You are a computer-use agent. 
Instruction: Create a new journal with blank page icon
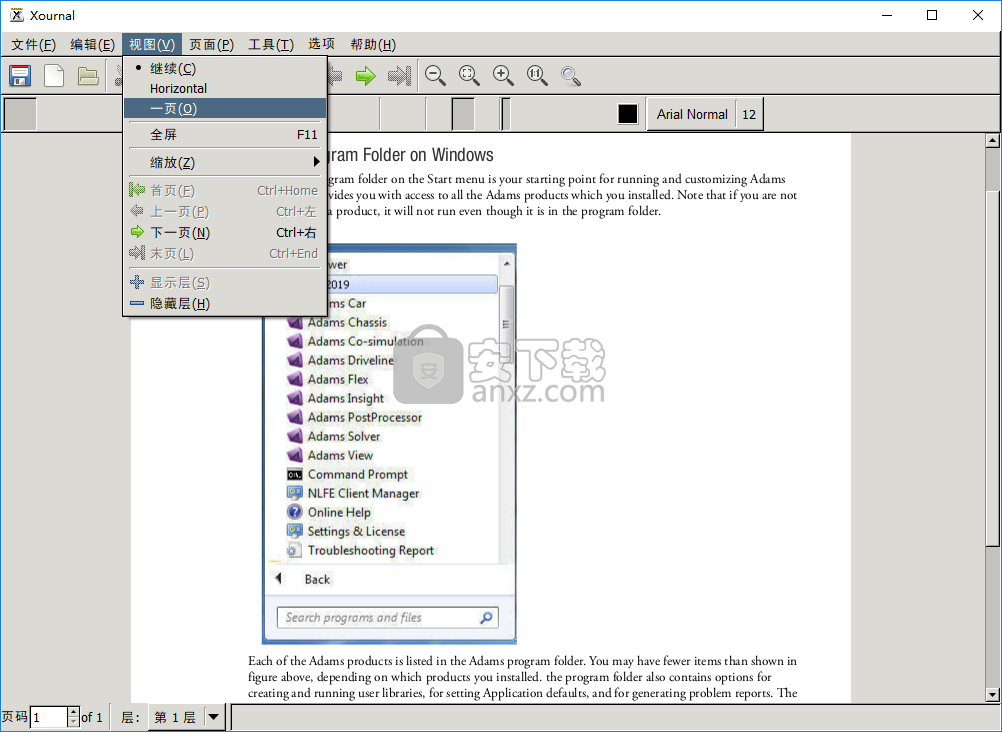pyautogui.click(x=54, y=75)
